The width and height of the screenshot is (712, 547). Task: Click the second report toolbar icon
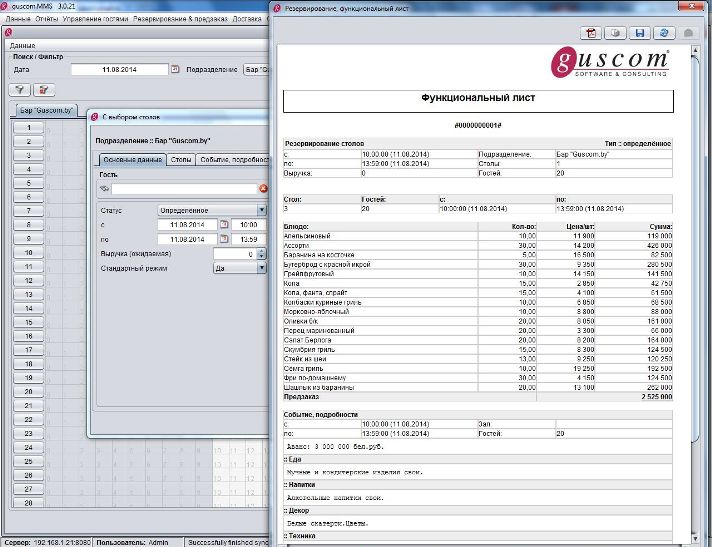(616, 33)
